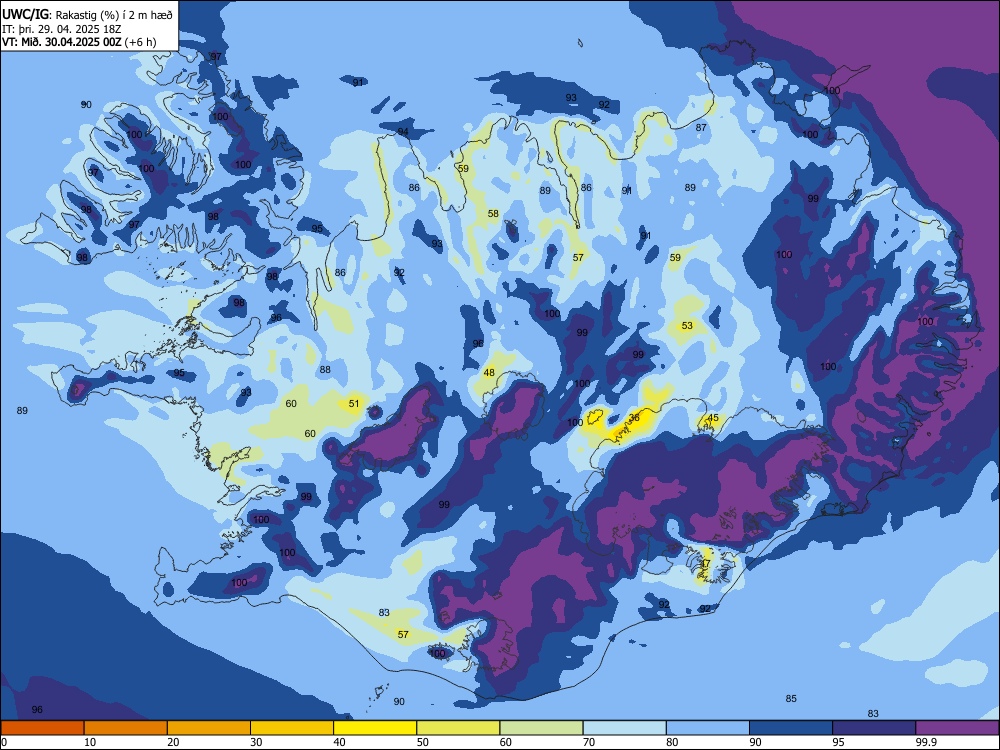Viewport: 1000px width, 750px height.
Task: Click the initial time line 'IT: þri. 29. 04. 2025 18Z'
Action: coord(61,29)
